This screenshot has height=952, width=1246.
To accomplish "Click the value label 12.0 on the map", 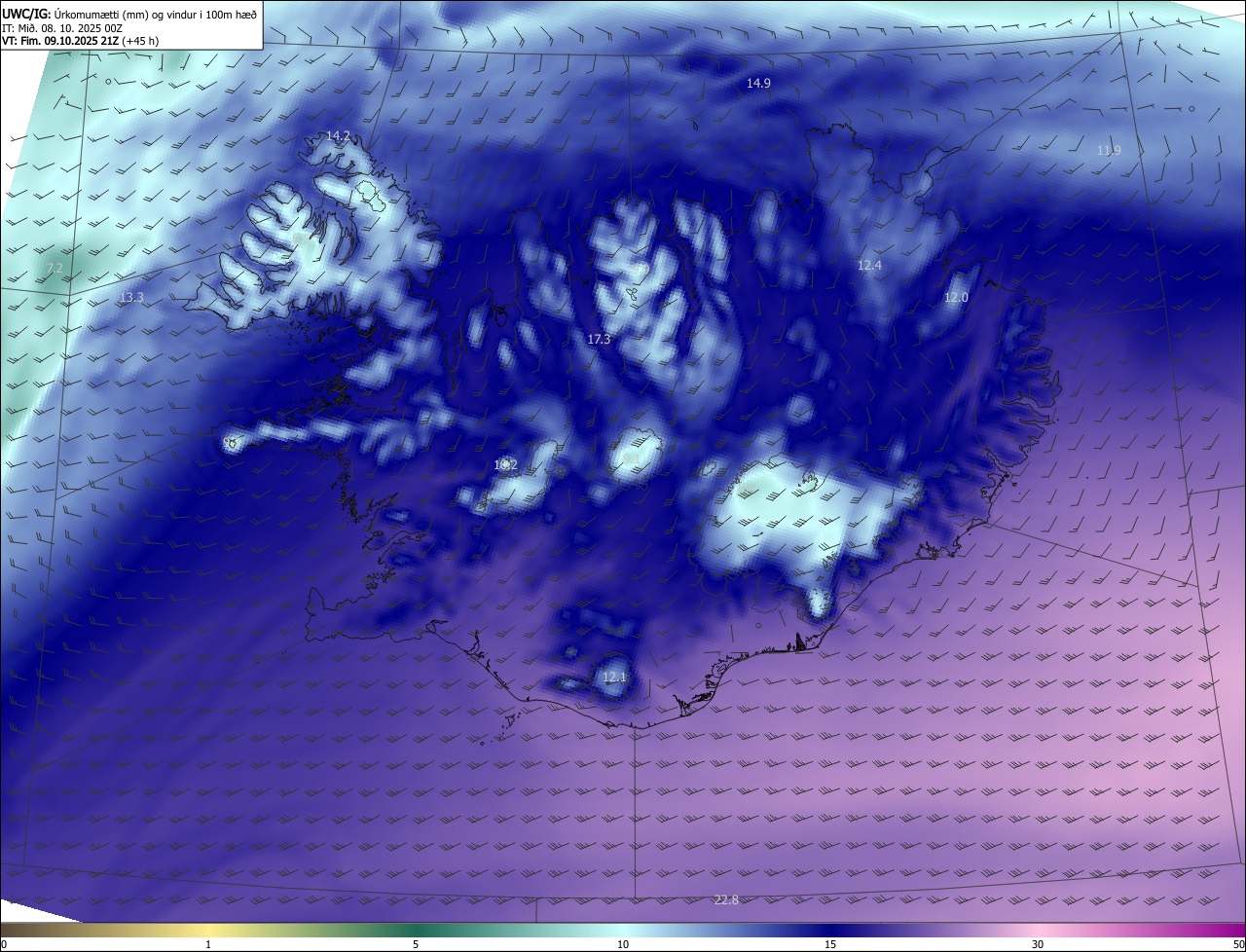I will click(956, 298).
